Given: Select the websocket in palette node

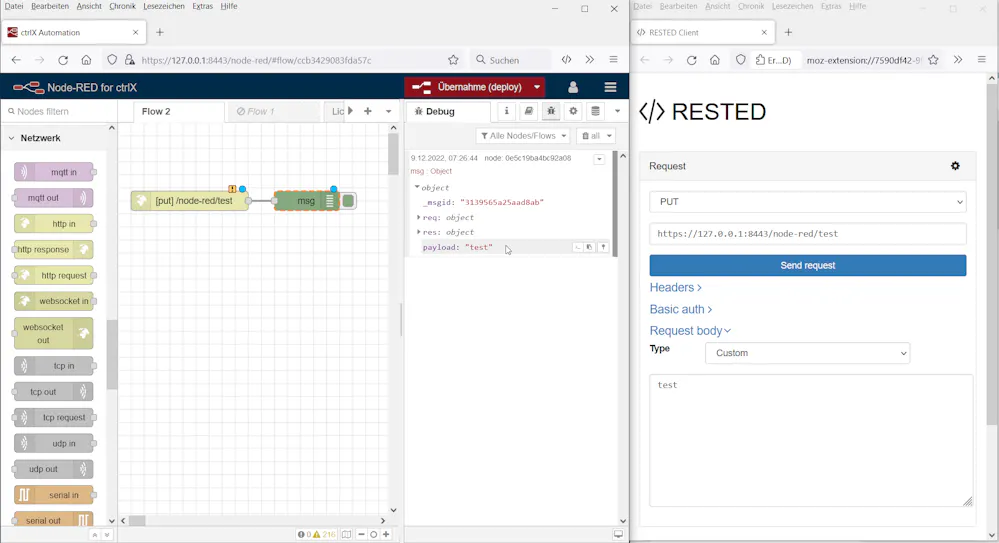Looking at the screenshot, I should click(x=54, y=301).
